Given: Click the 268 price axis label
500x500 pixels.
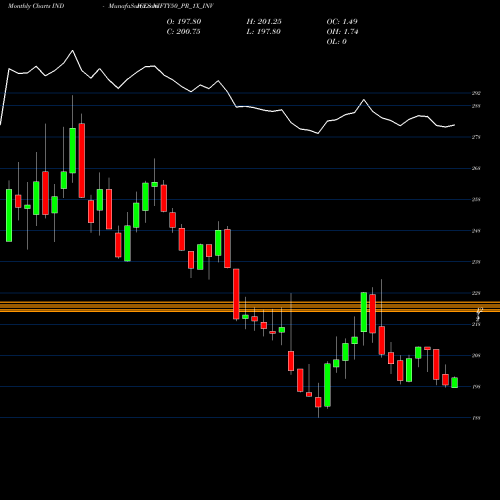Looking at the screenshot, I should [476, 168].
